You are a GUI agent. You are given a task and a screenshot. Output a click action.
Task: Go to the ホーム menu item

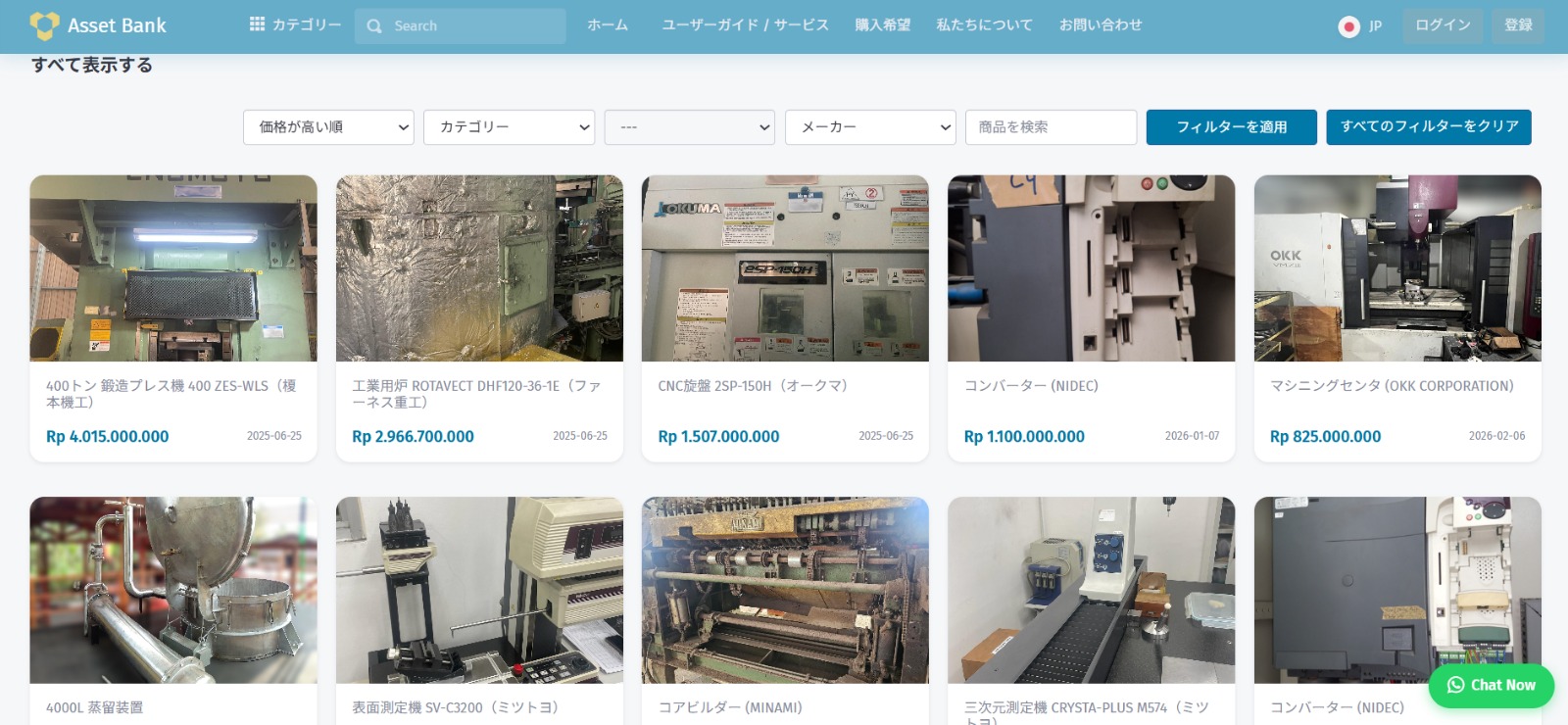608,25
